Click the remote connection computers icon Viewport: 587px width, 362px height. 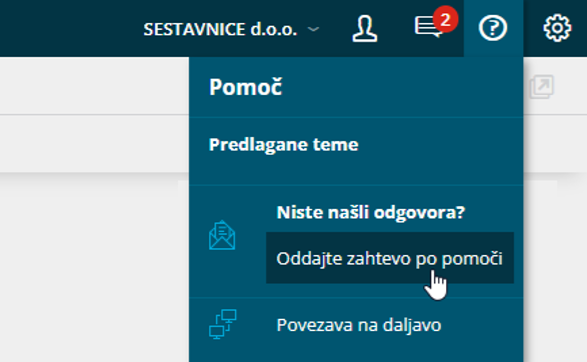[222, 324]
